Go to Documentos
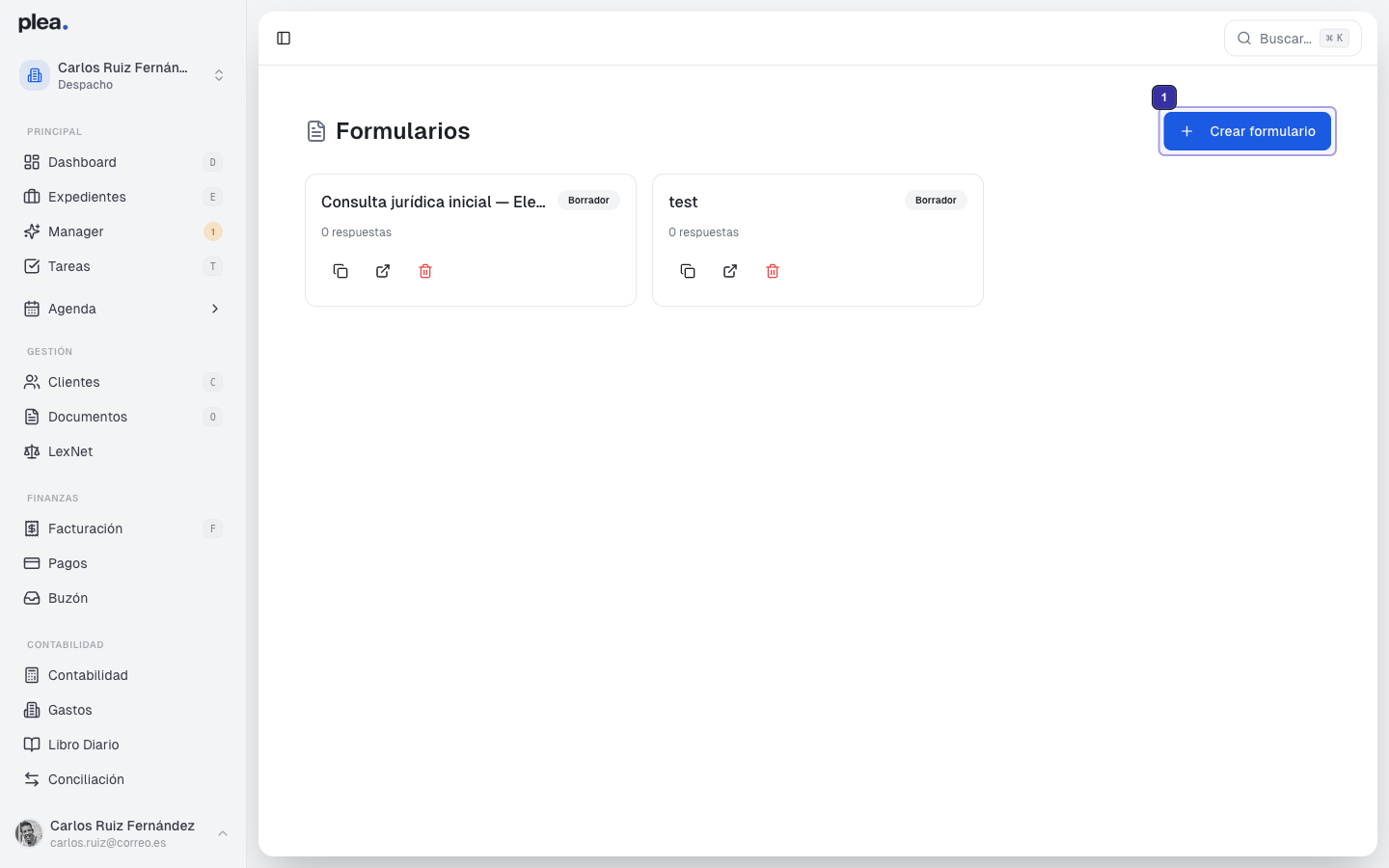The image size is (1389, 868). (123, 417)
